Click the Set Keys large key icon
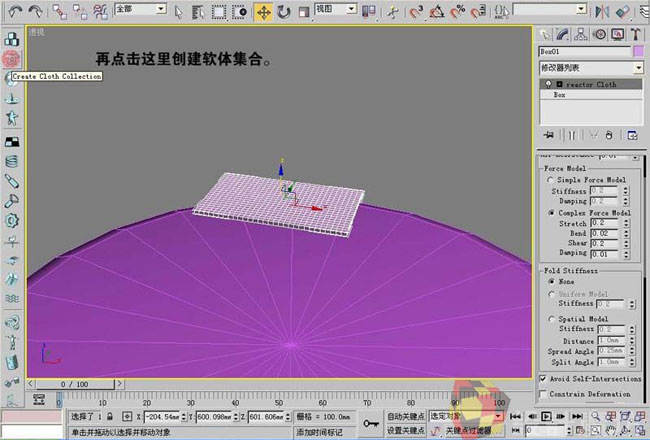Viewport: 650px width, 440px height. click(x=371, y=423)
